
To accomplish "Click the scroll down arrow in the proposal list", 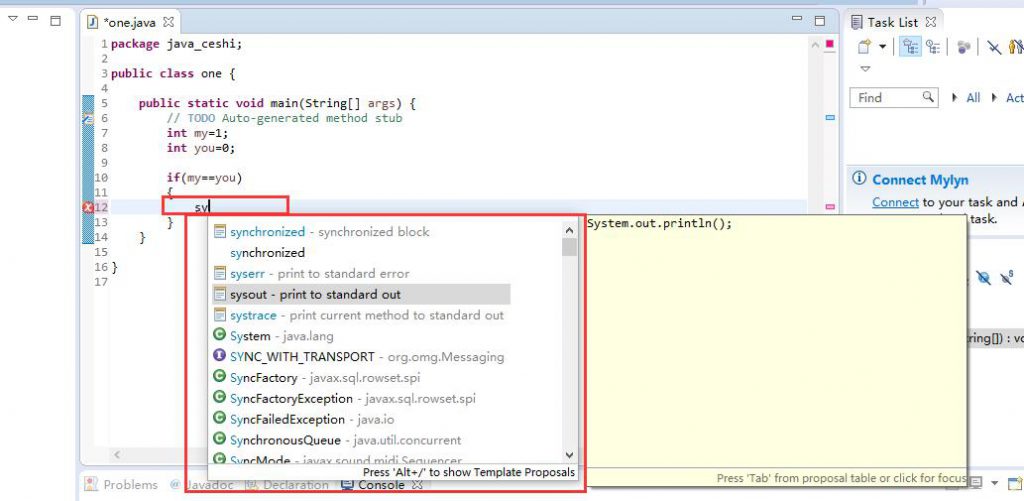I will [x=570, y=454].
